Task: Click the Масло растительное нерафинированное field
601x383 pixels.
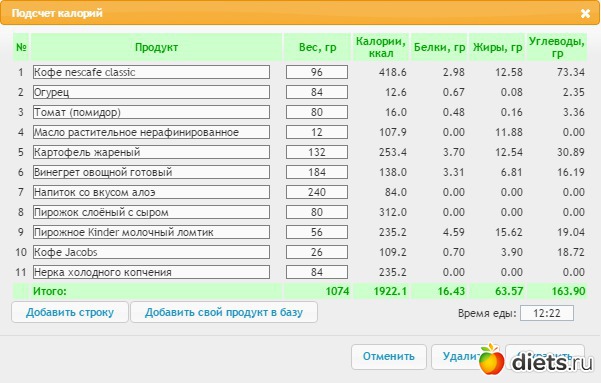Action: [151, 132]
